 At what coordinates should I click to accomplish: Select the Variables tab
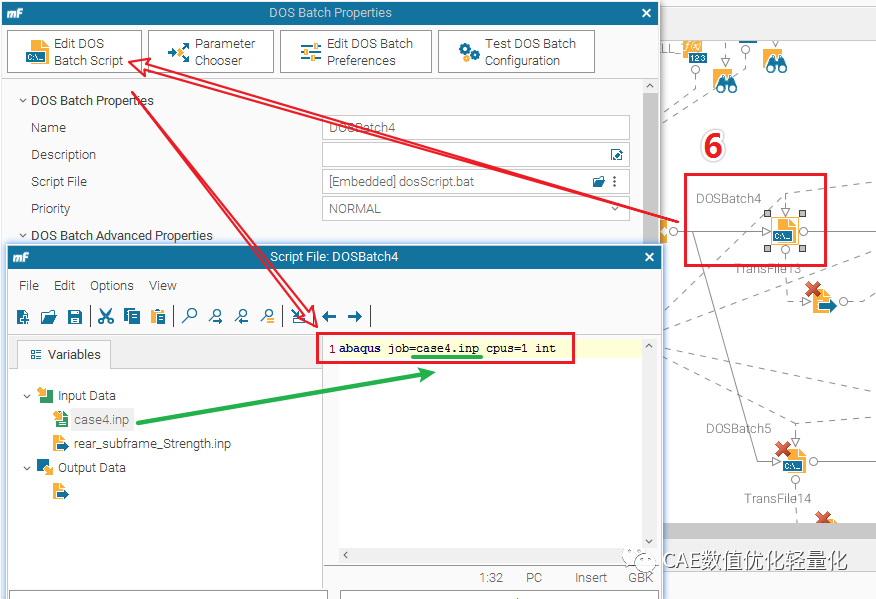click(x=64, y=354)
